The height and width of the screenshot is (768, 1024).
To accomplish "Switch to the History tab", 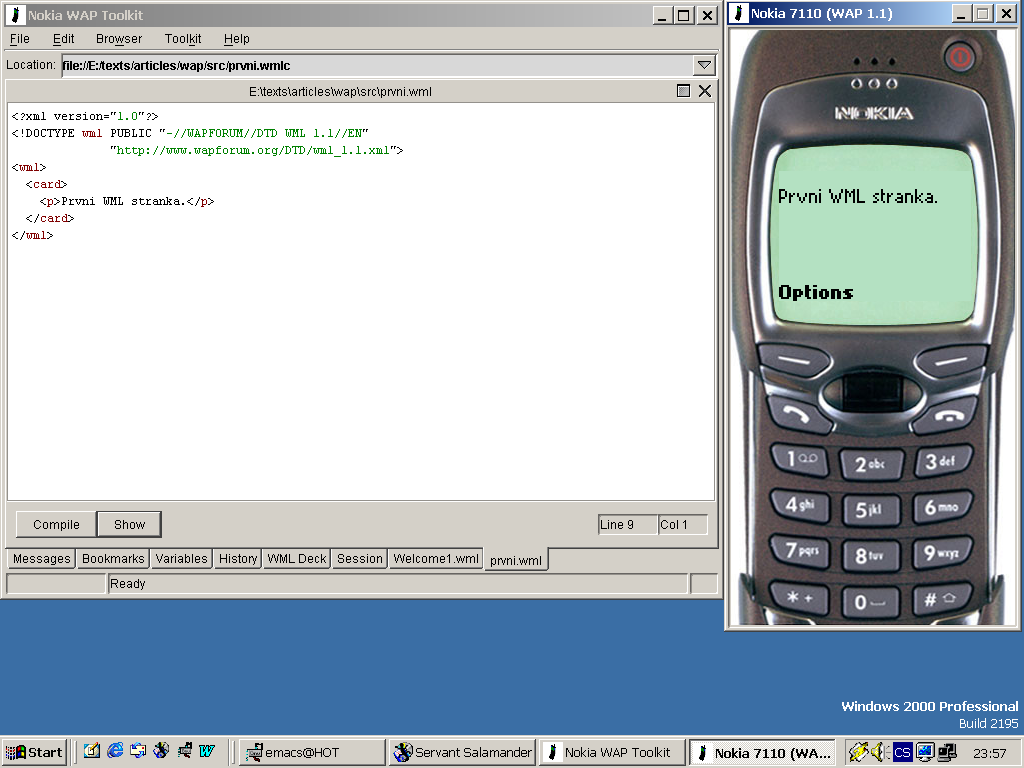I will coord(238,559).
